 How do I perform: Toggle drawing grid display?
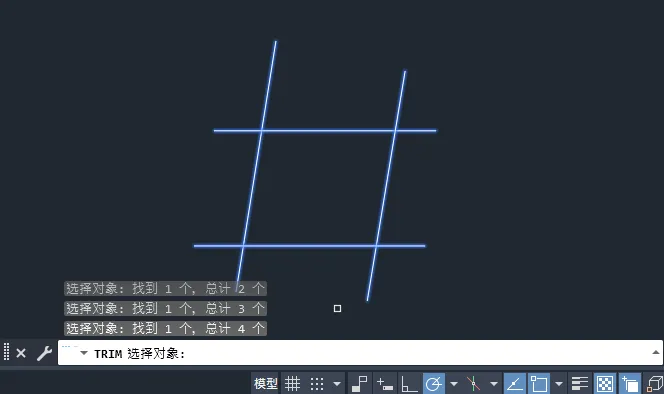tap(292, 384)
